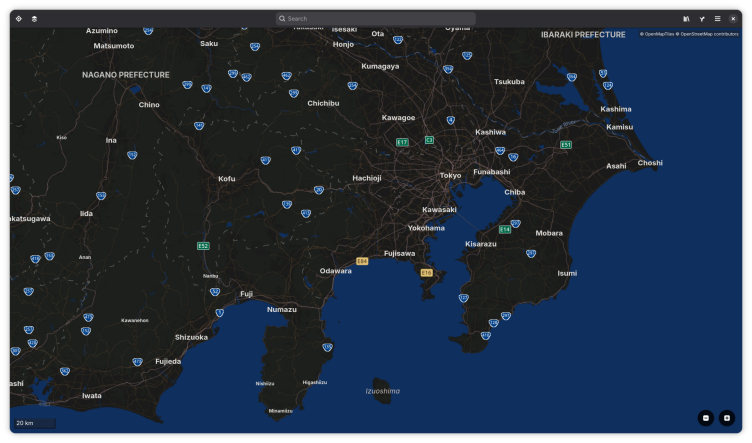
Task: Click the 20 km scale indicator
Action: (26, 424)
